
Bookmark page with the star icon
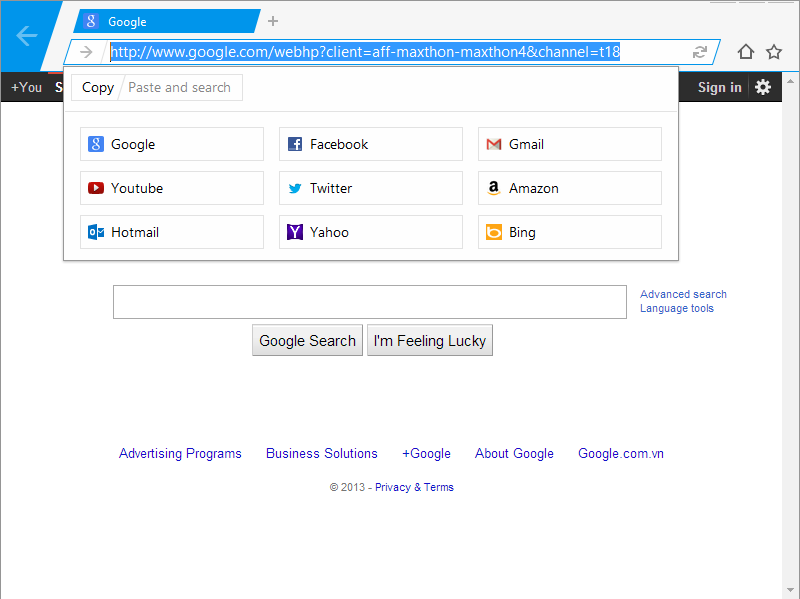(x=774, y=52)
